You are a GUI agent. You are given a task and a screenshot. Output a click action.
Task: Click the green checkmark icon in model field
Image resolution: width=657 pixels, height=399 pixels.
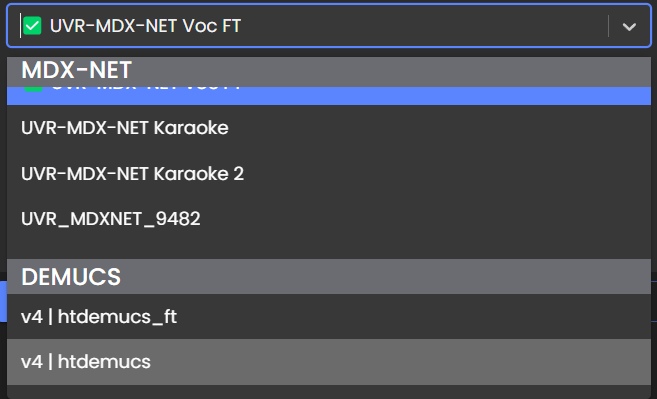click(32, 26)
